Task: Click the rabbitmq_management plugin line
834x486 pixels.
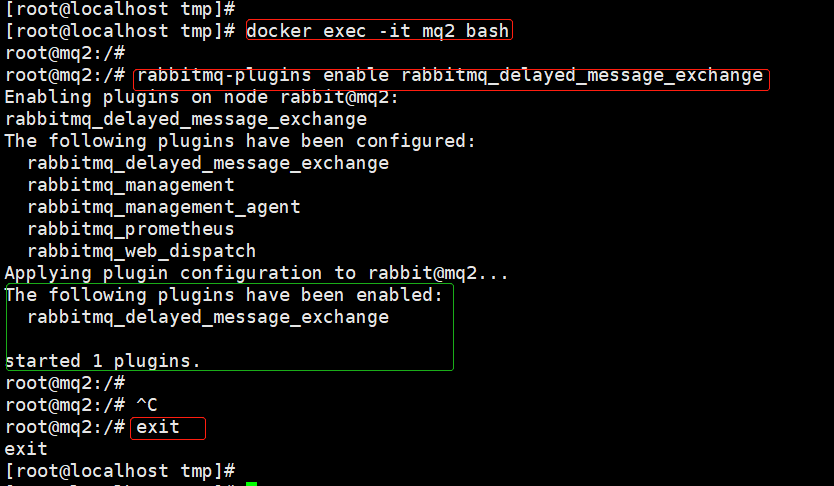Action: pyautogui.click(x=131, y=185)
